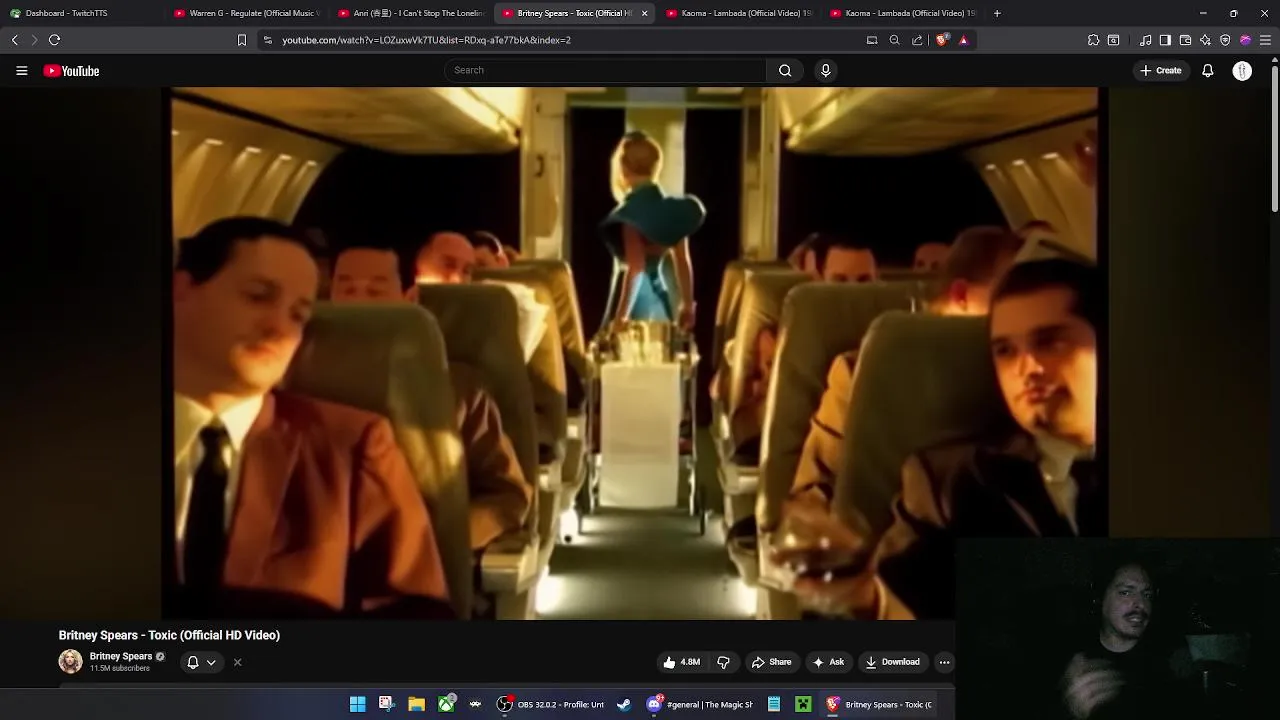Share this page via address bar icon
1280x720 pixels.
[917, 40]
